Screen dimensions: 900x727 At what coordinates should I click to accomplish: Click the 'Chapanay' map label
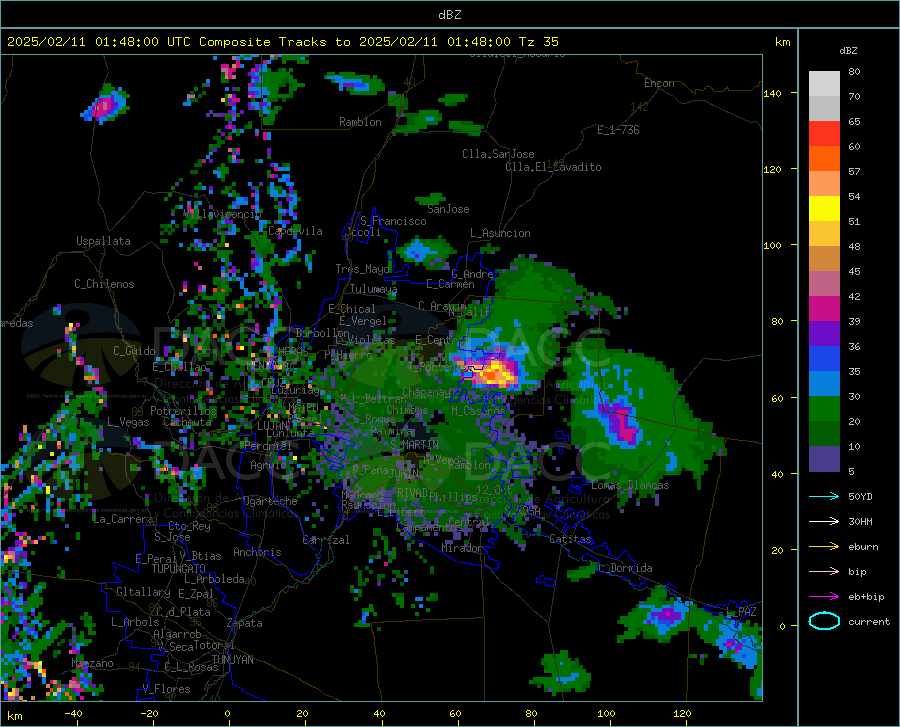pyautogui.click(x=426, y=392)
